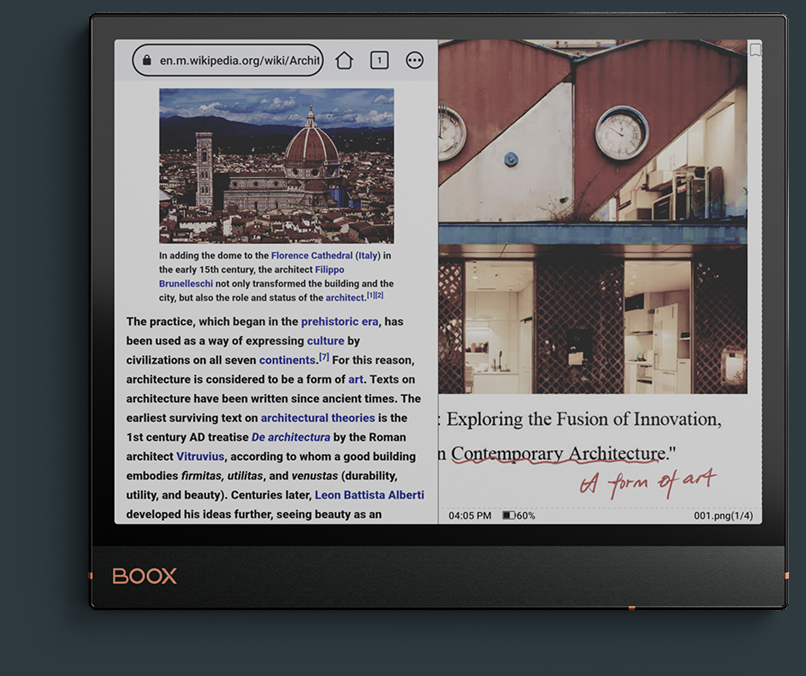The image size is (806, 676).
Task: Open the three-dot browser menu
Action: (414, 61)
